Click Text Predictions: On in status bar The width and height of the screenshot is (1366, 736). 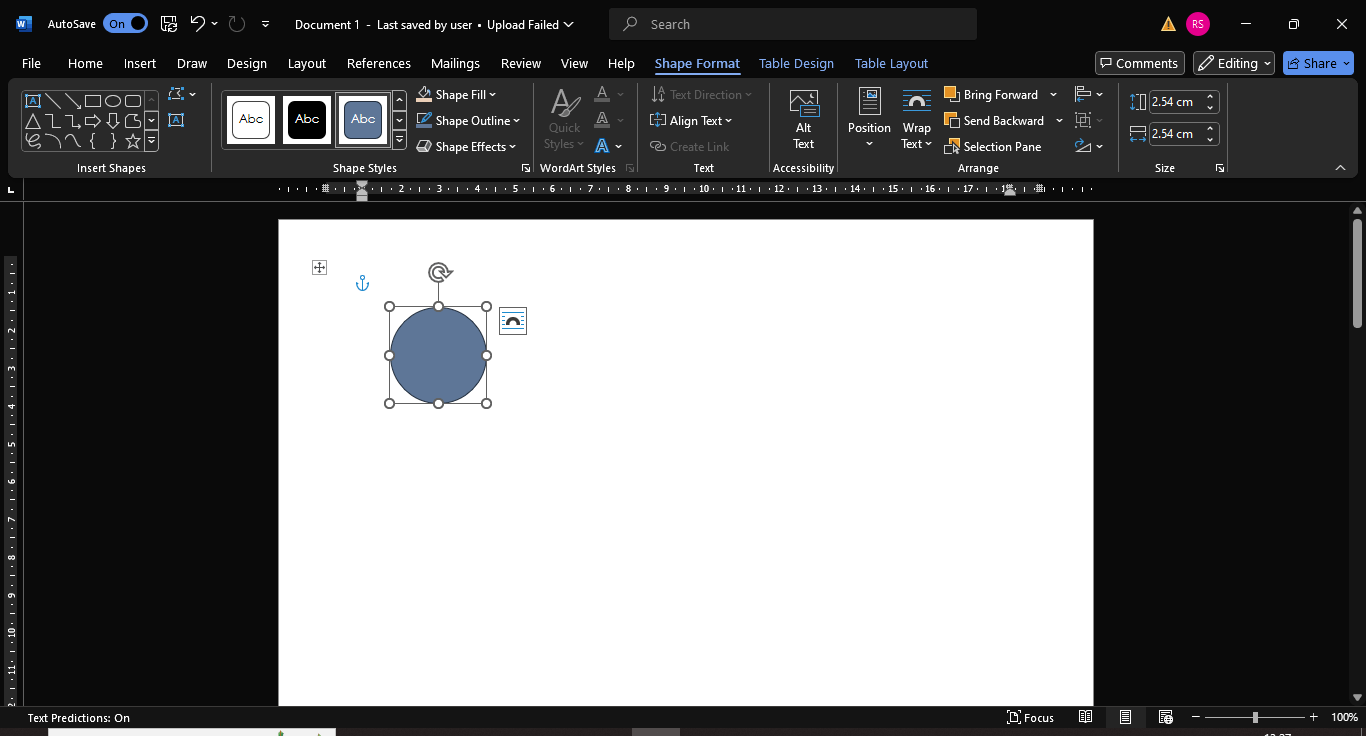tap(79, 717)
